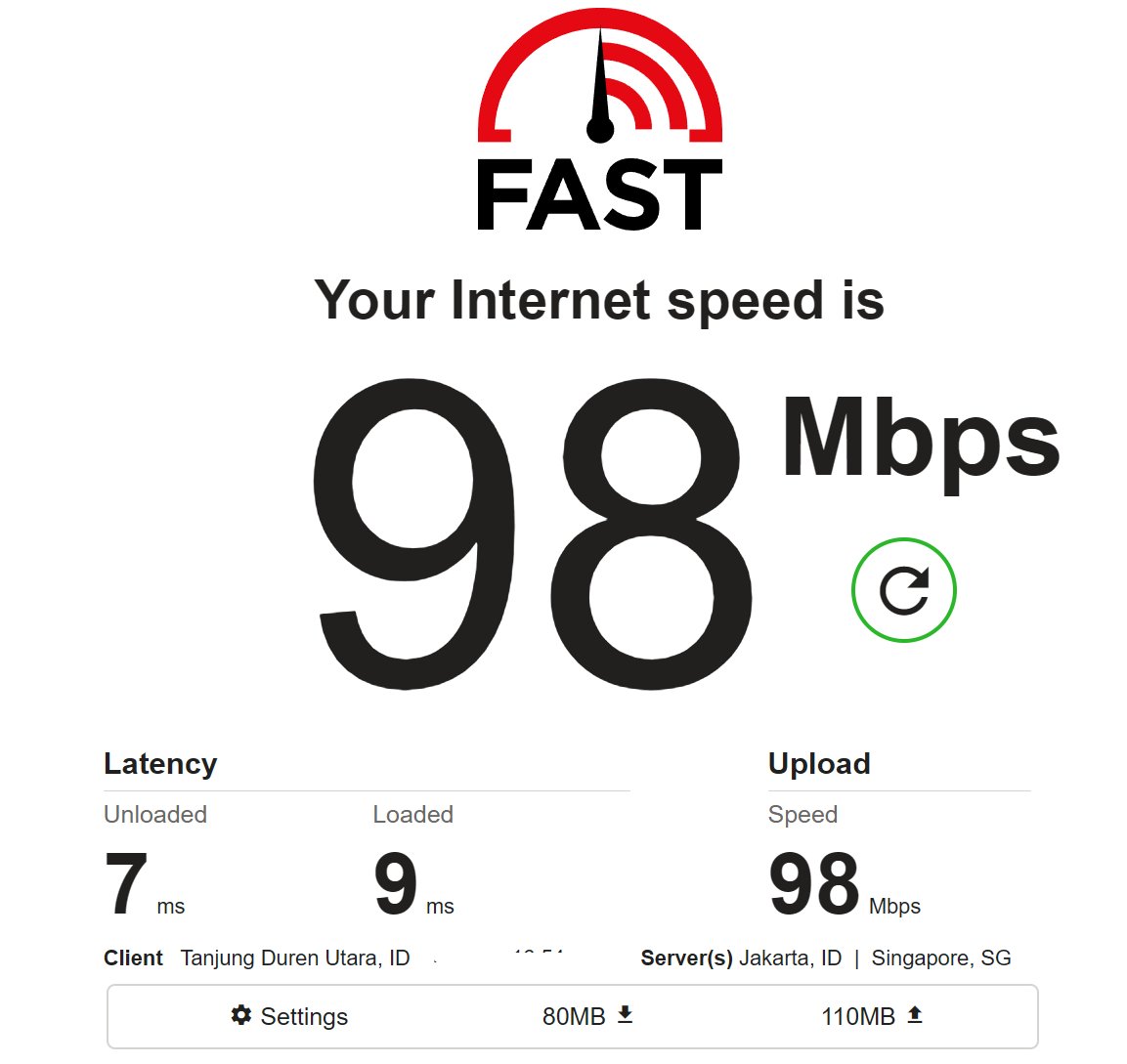
Task: Click the Jakarta, ID server label
Action: (x=790, y=958)
